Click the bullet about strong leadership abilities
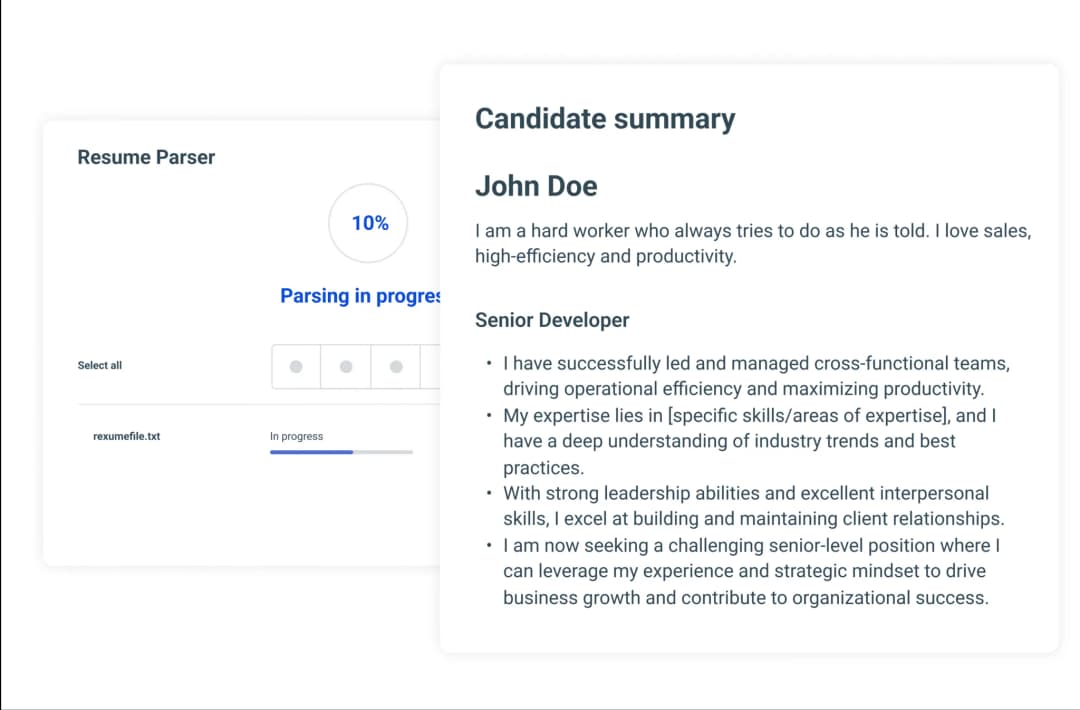Screen dimensions: 1080x710 tap(752, 506)
